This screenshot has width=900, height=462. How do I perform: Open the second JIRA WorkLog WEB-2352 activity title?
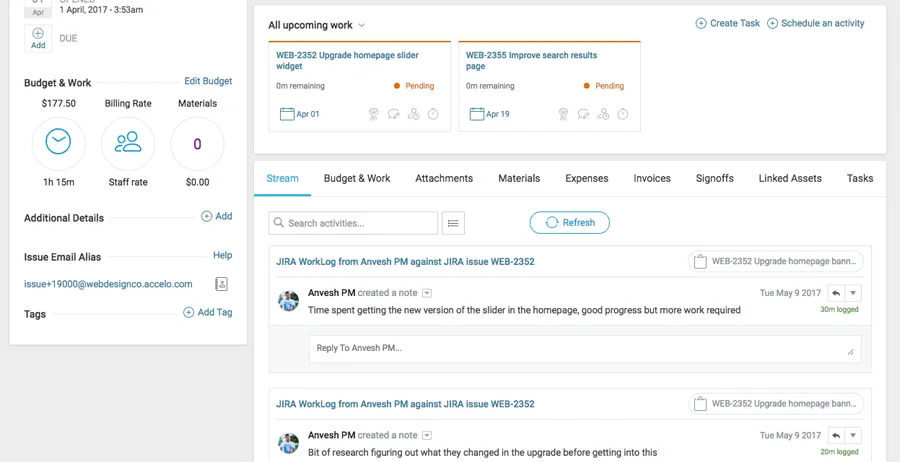point(405,404)
